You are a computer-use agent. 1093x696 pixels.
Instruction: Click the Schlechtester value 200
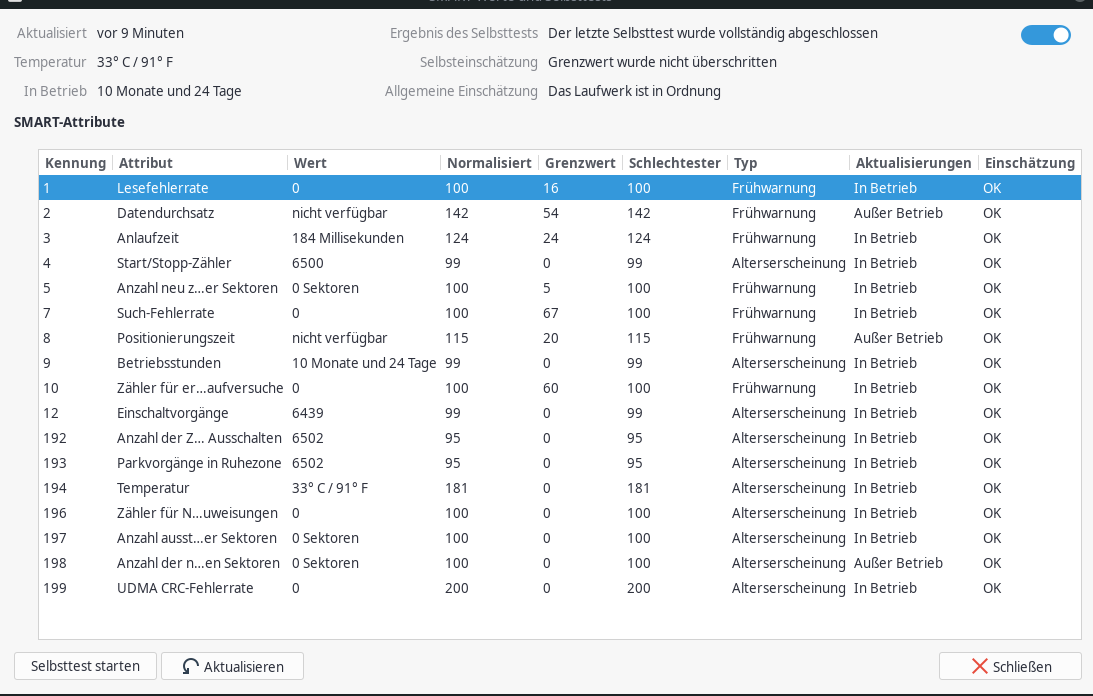tap(639, 589)
